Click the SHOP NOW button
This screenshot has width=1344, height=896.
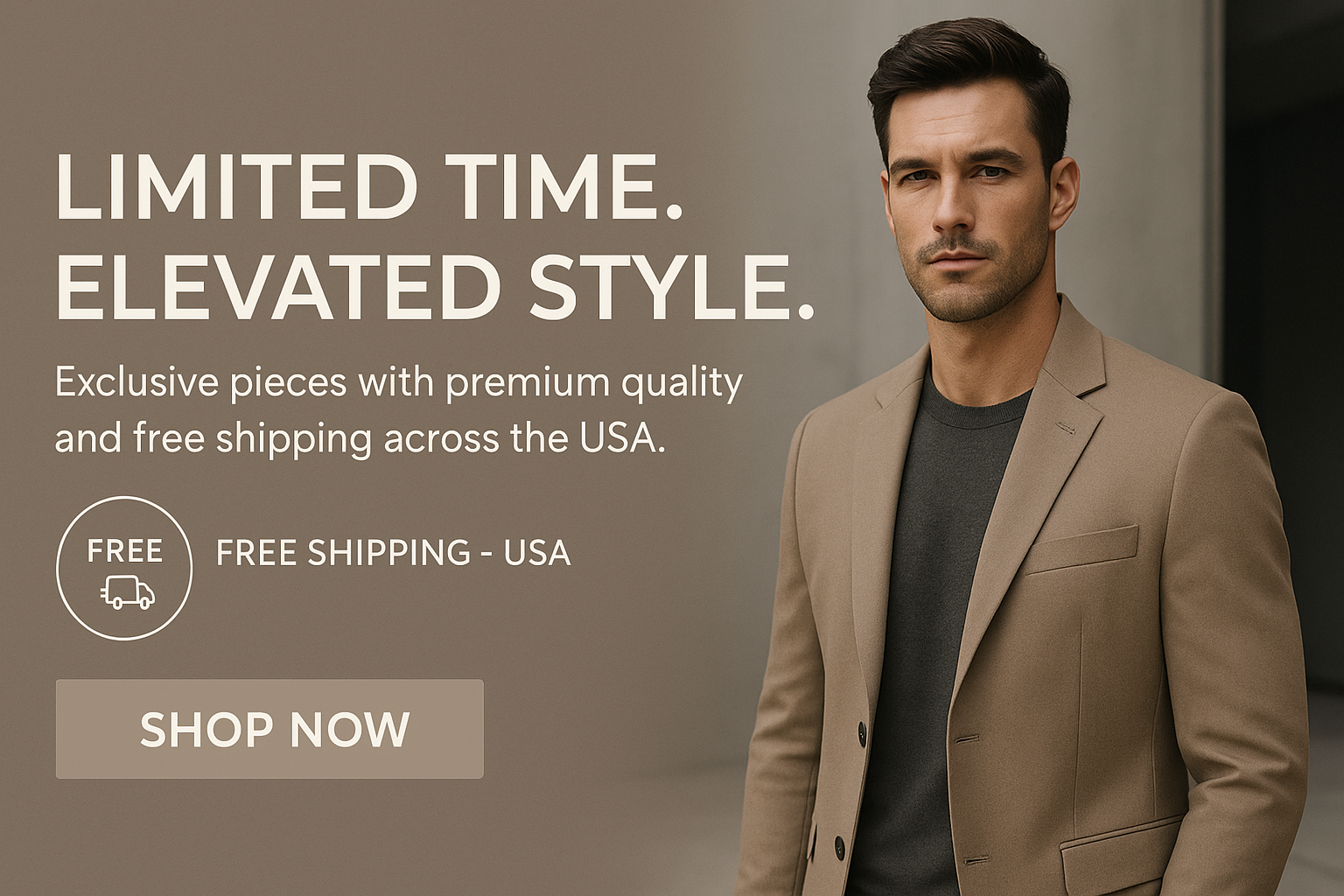point(269,729)
